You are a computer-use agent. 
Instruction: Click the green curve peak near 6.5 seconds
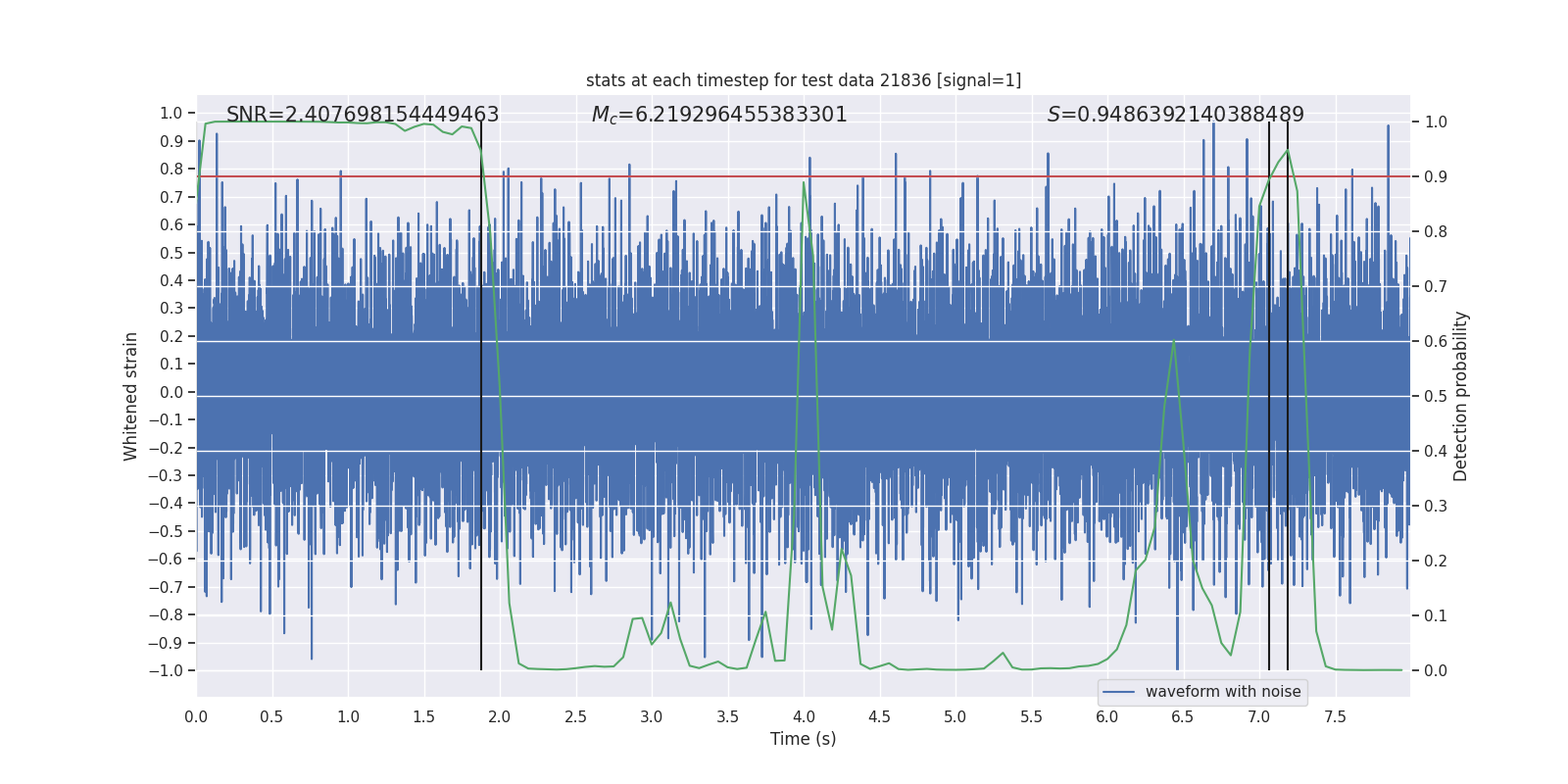(x=1173, y=341)
